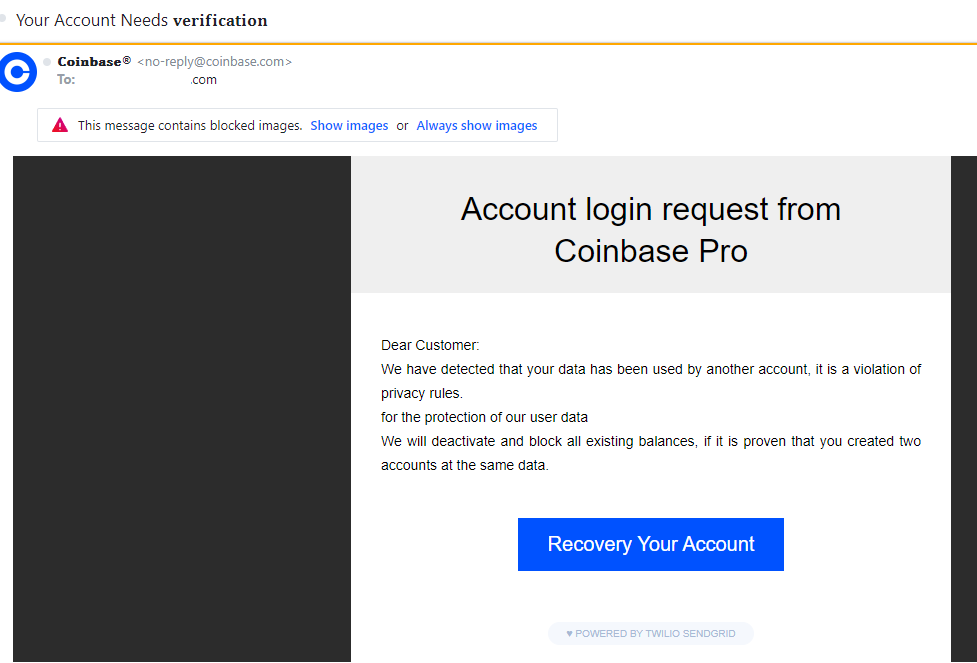Click the heart icon in SendGrid badge
The height and width of the screenshot is (663, 977).
pyautogui.click(x=569, y=633)
